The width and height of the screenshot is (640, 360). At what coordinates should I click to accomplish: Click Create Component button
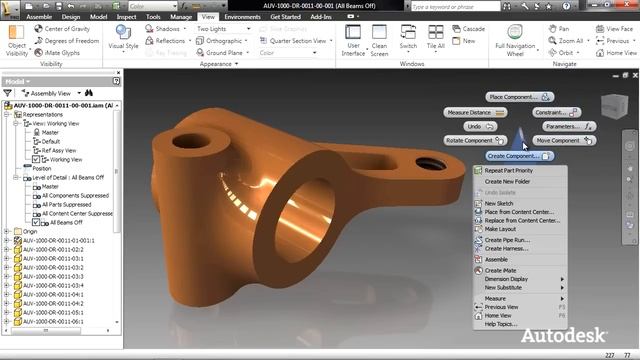coord(520,156)
